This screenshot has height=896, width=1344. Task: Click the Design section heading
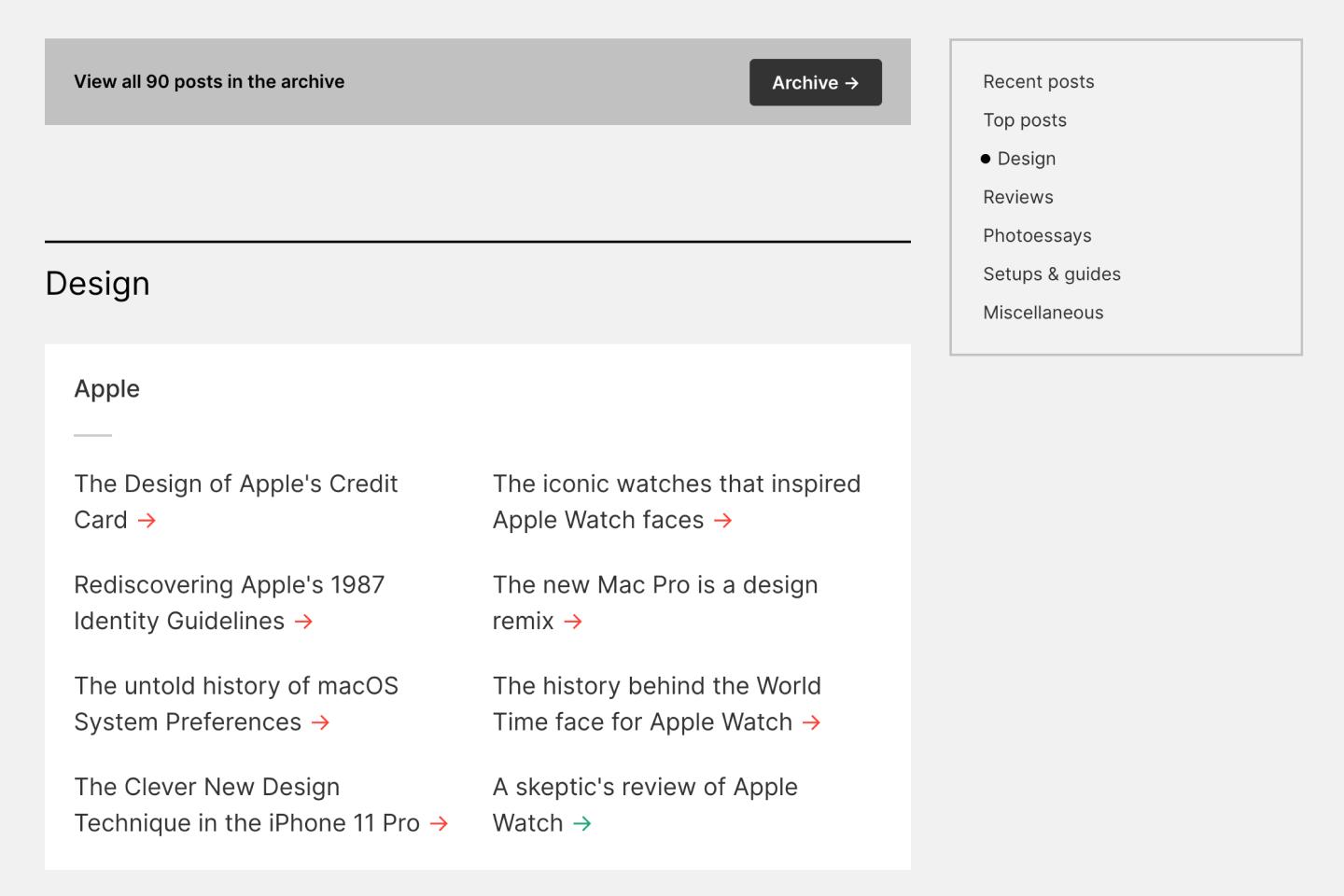pos(97,283)
